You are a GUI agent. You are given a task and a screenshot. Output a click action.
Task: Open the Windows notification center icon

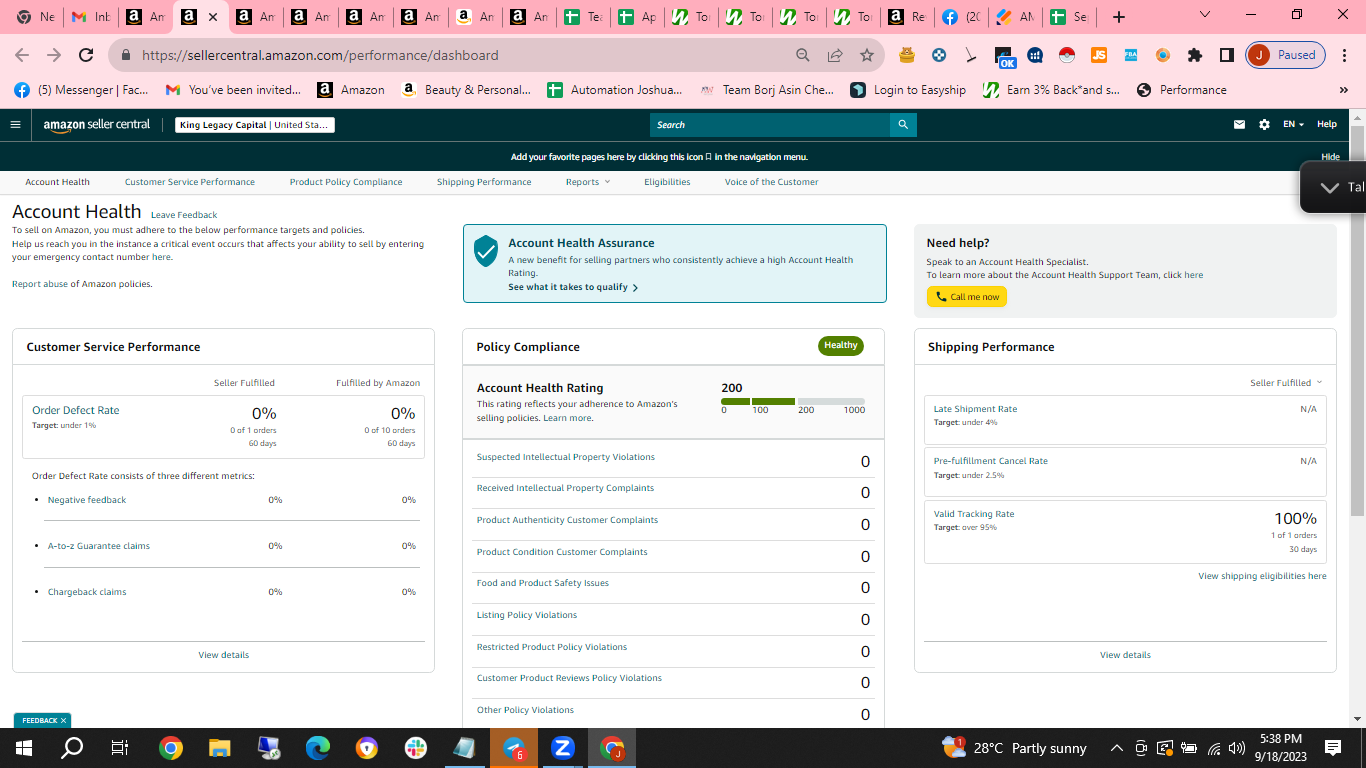click(x=1333, y=748)
